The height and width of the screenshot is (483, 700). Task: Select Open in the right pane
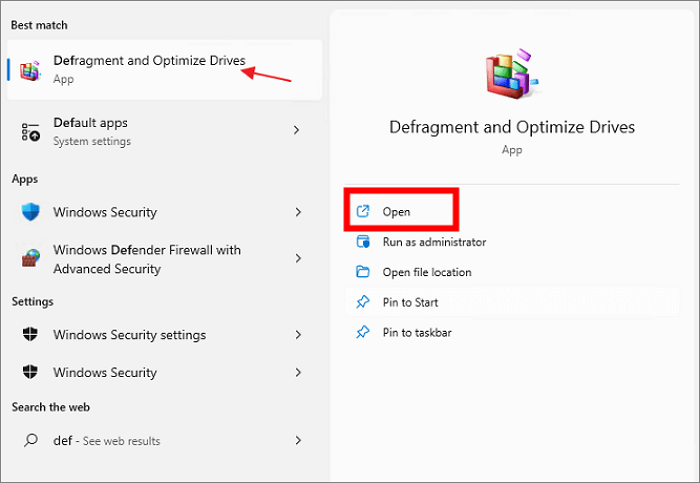tap(396, 212)
